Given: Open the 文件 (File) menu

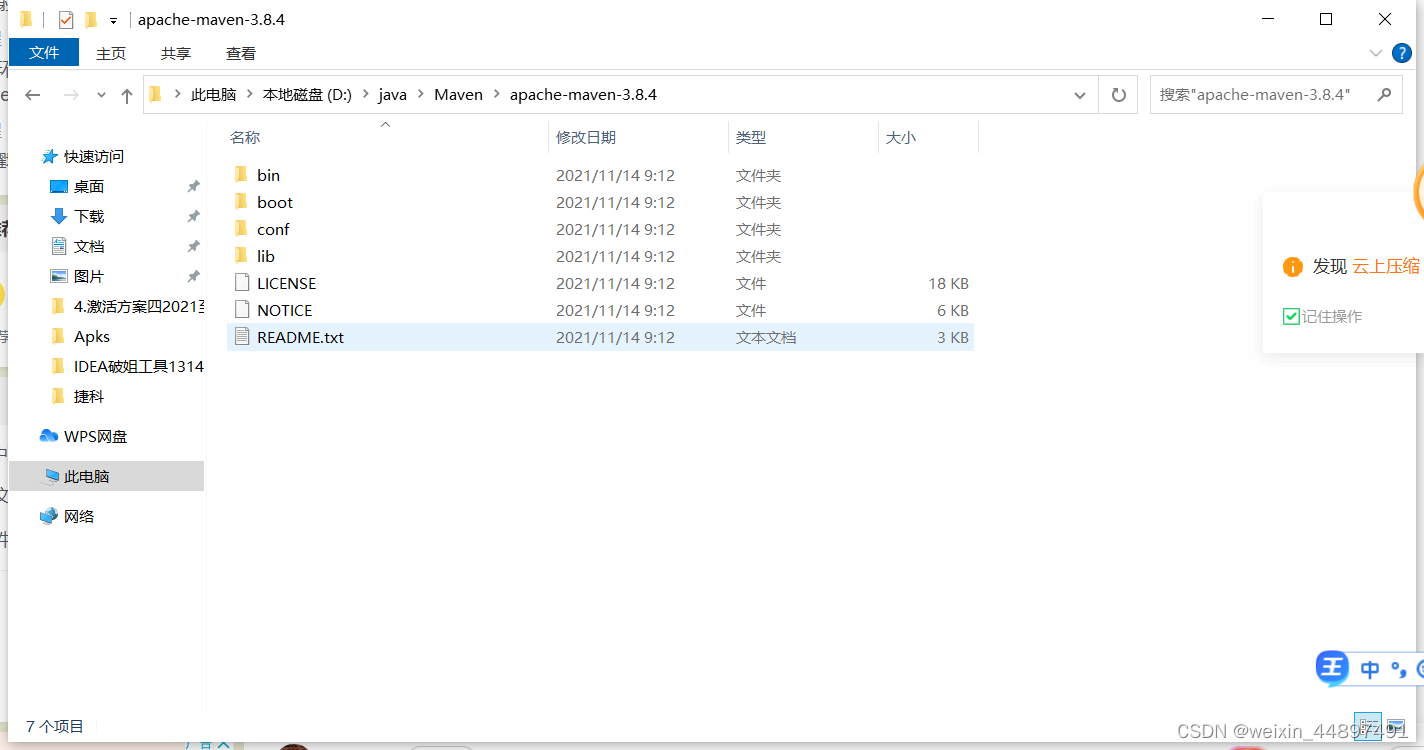Looking at the screenshot, I should [x=44, y=52].
